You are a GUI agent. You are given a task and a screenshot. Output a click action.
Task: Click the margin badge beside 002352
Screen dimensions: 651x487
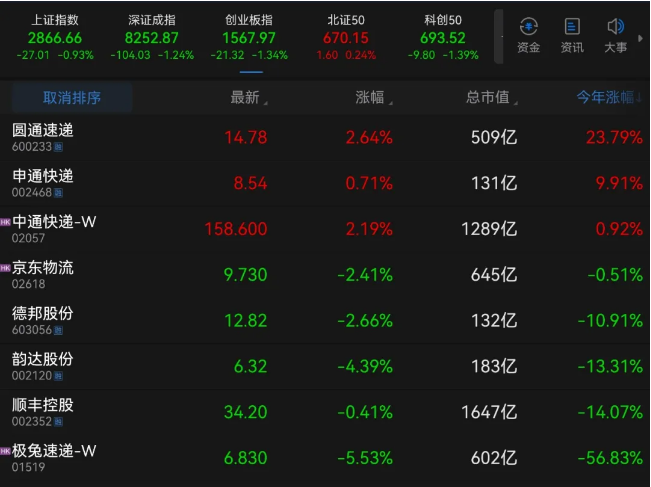[58, 422]
